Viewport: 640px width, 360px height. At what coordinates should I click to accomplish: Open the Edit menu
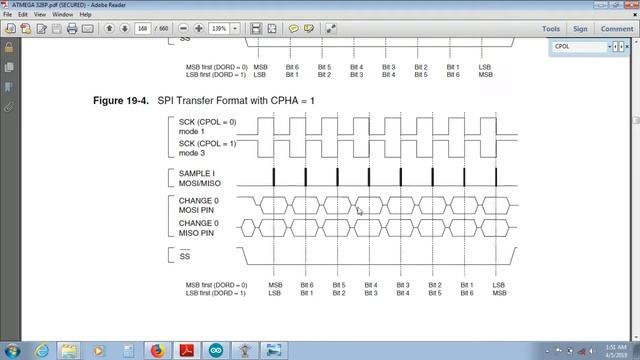click(23, 14)
